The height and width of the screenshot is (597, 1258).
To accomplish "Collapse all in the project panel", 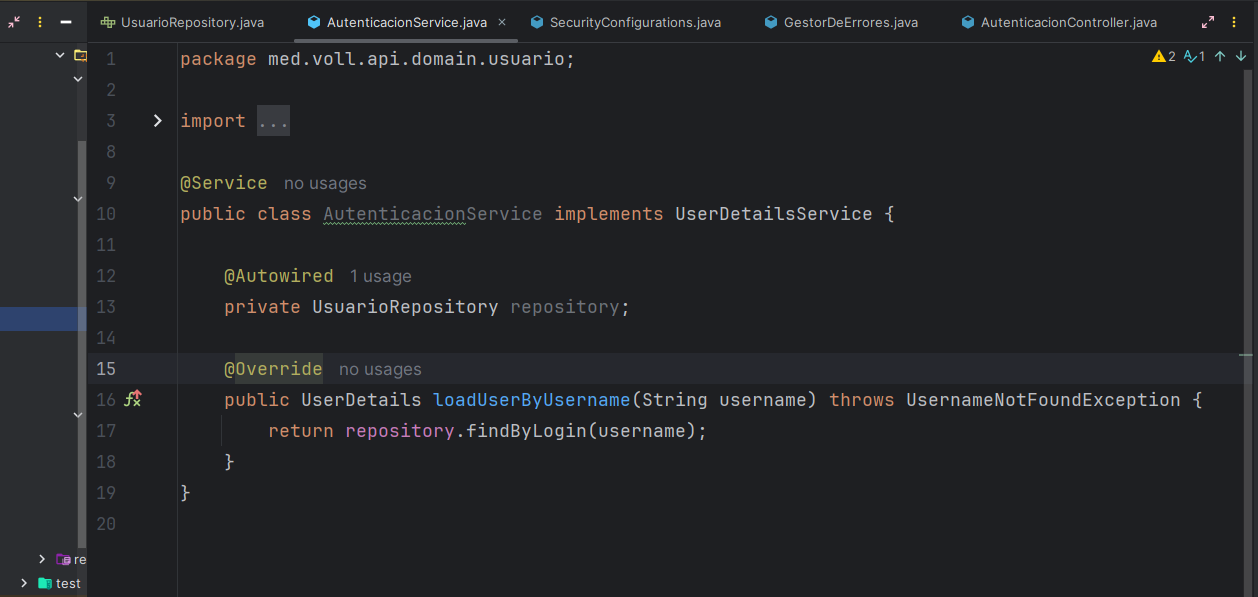I will click(x=14, y=21).
